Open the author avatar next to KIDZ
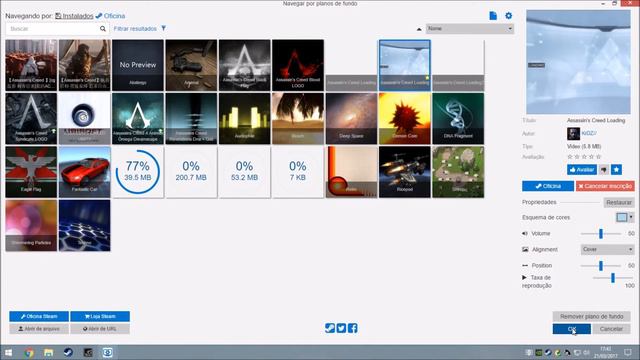 (x=573, y=133)
